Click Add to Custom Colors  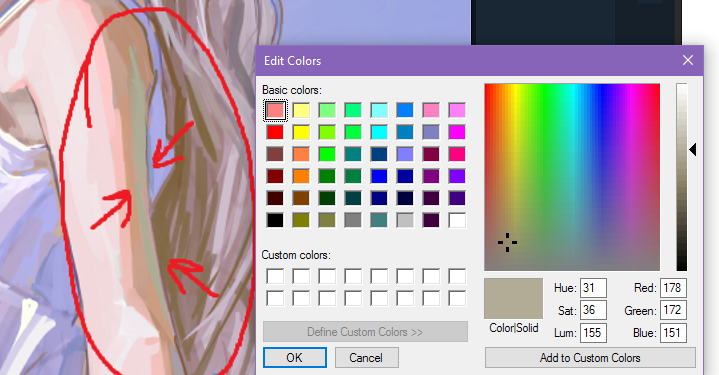coord(590,358)
